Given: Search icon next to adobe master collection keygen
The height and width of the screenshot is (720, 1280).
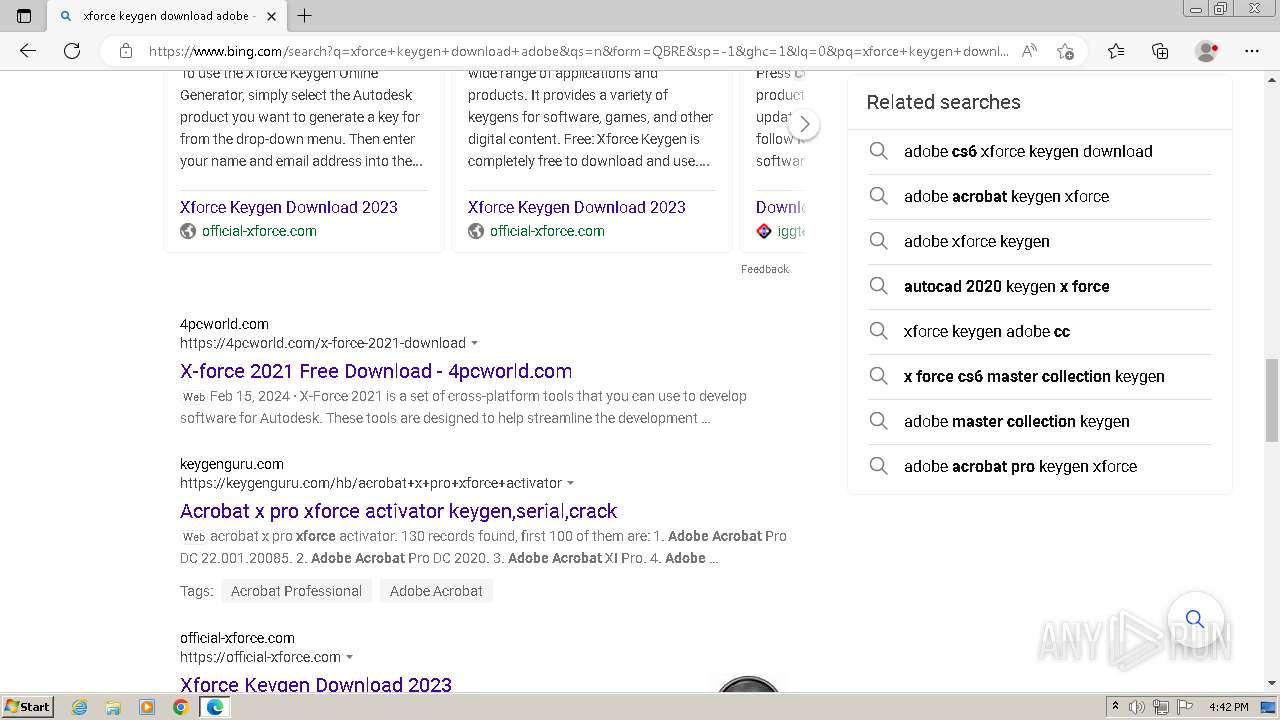Looking at the screenshot, I should pos(878,421).
